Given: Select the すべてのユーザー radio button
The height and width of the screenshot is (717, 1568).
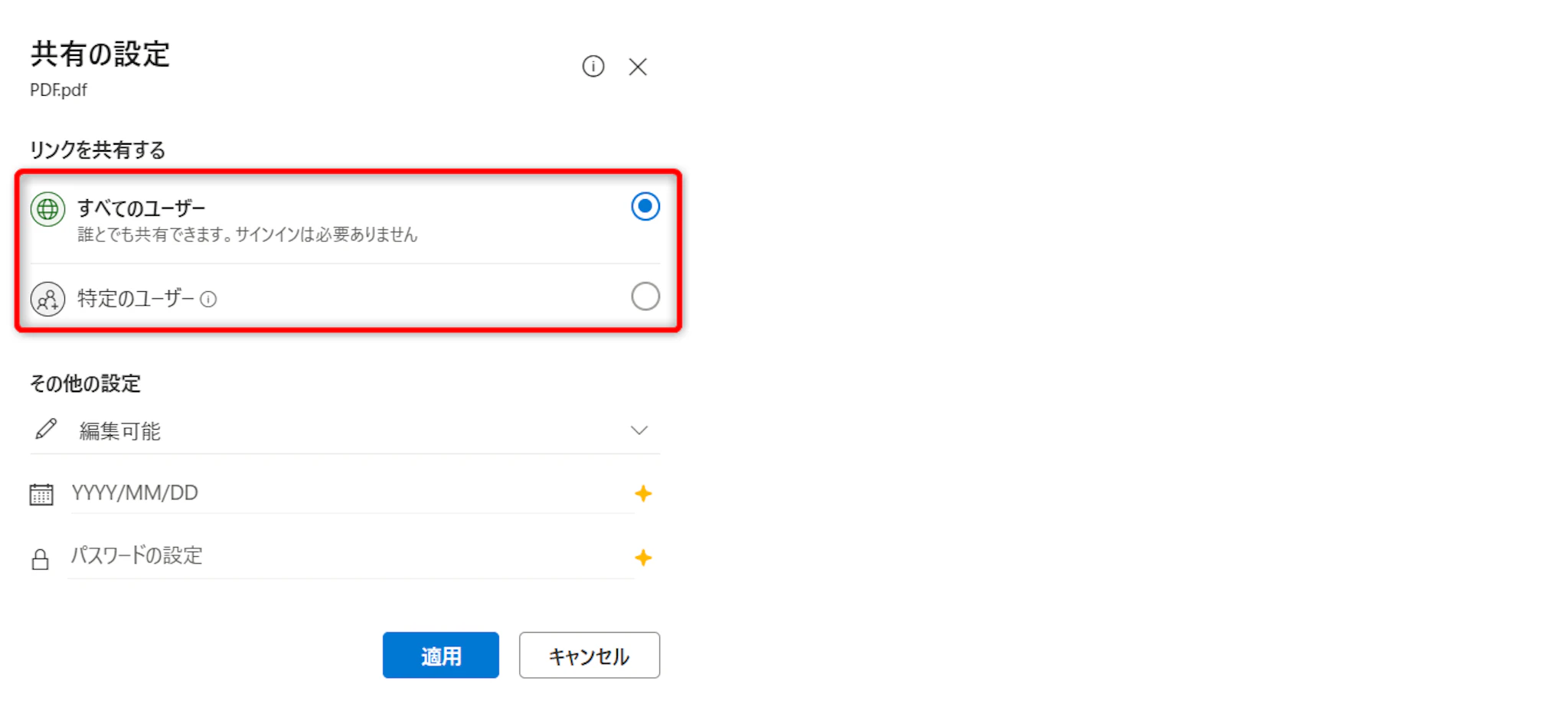Looking at the screenshot, I should 645,207.
